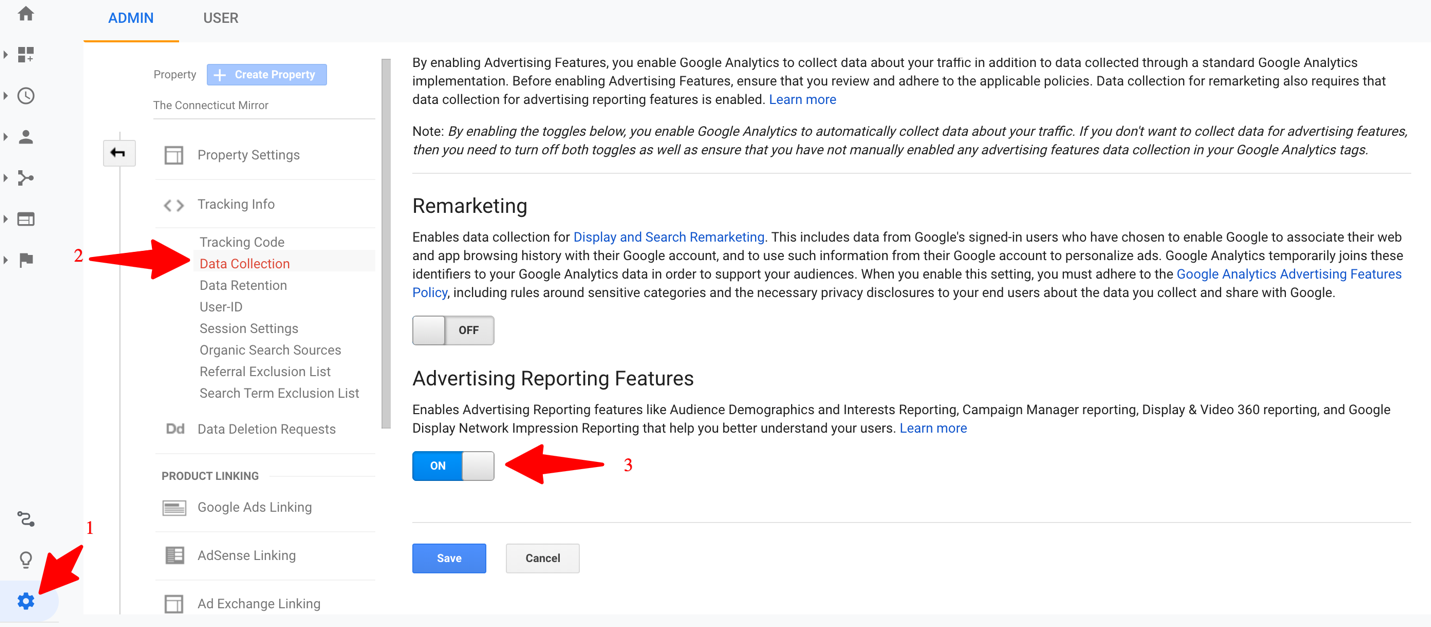Select Search Term Exclusion List submenu item
The image size is (1431, 627).
click(x=279, y=393)
